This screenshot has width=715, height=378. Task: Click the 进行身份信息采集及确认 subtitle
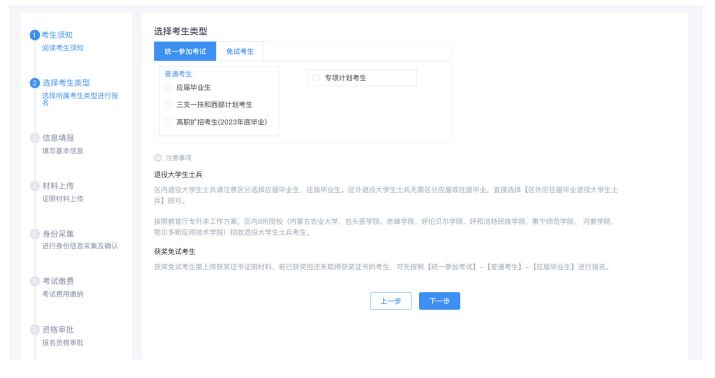tap(80, 246)
